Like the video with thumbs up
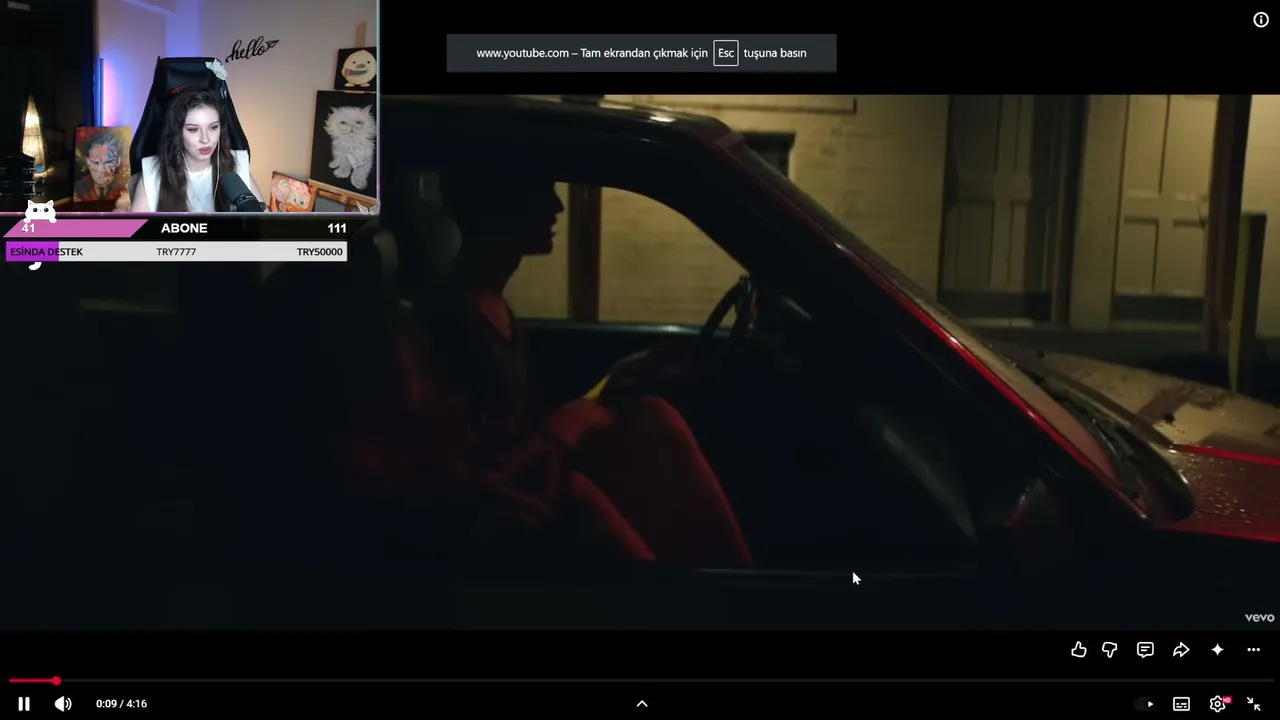 coord(1078,650)
